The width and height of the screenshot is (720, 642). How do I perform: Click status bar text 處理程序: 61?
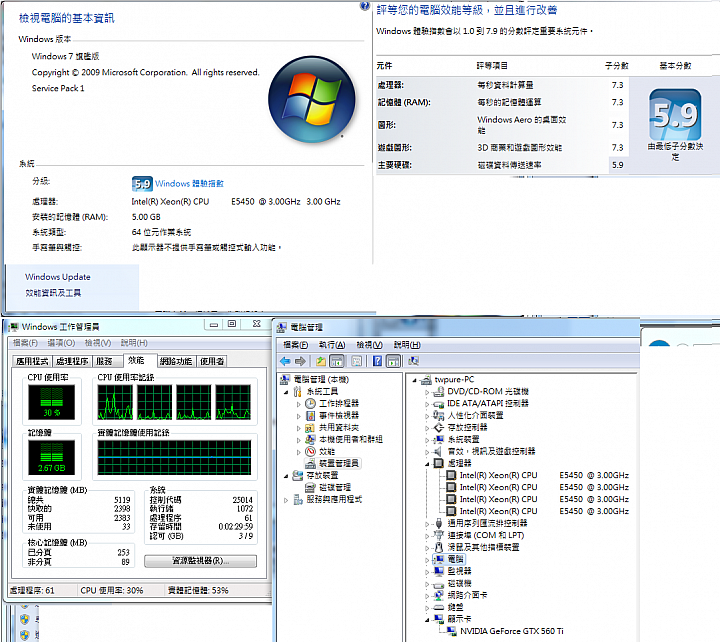point(32,591)
